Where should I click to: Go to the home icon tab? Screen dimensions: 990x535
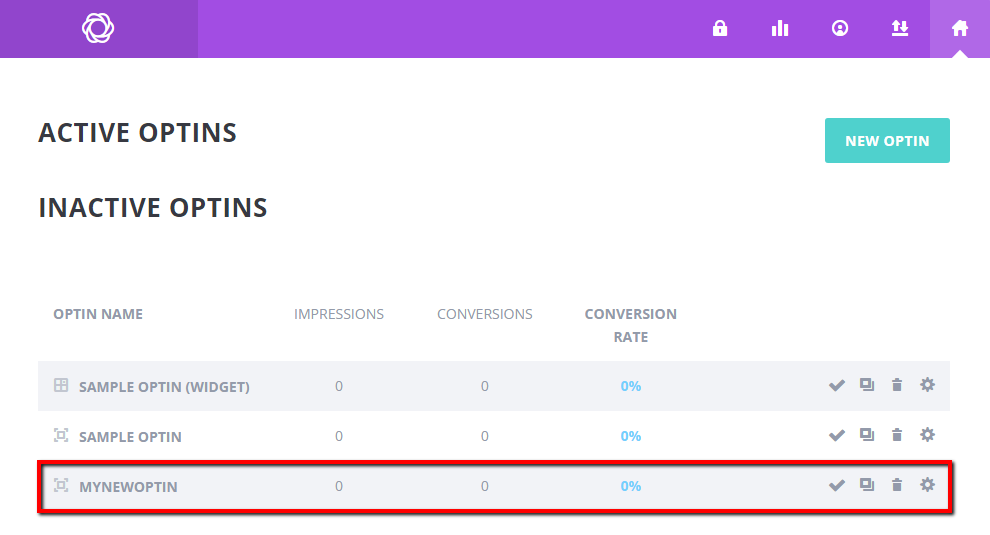point(960,29)
